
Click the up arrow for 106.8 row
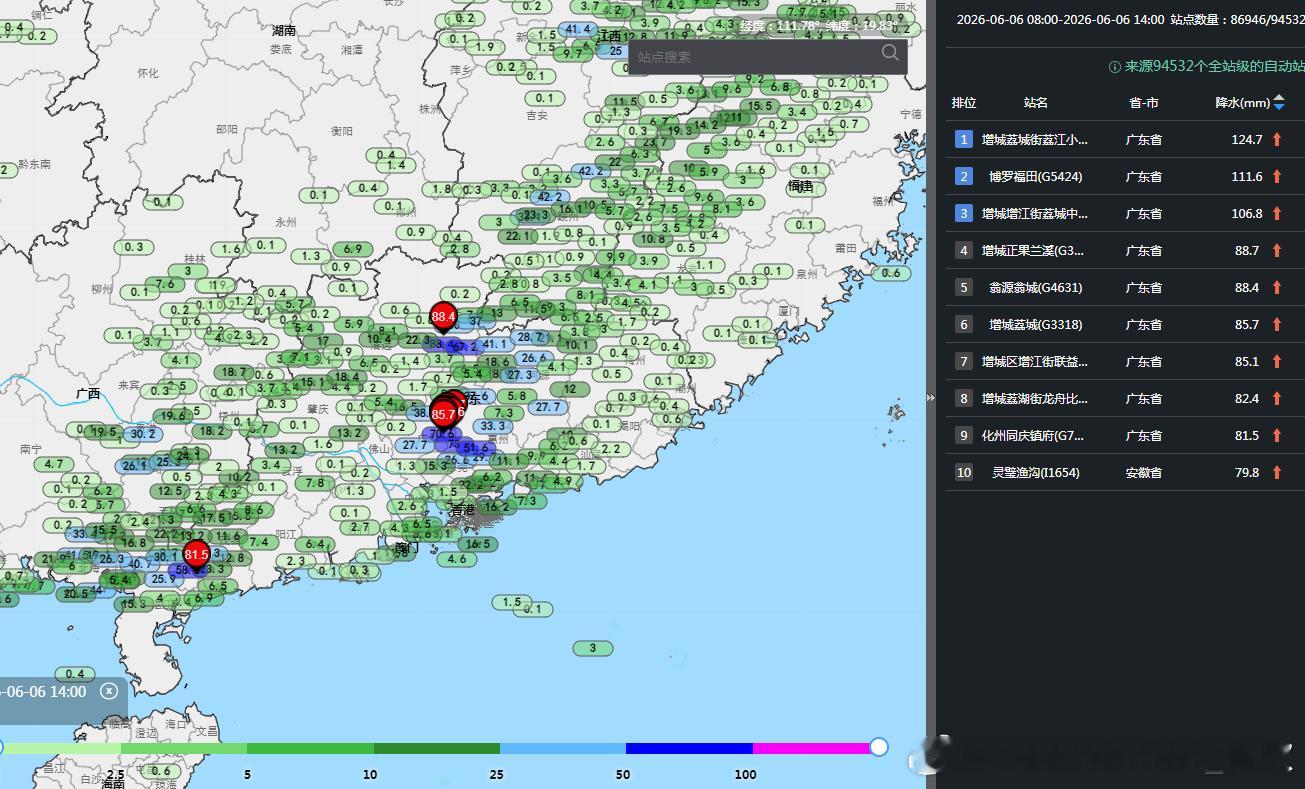1277,214
